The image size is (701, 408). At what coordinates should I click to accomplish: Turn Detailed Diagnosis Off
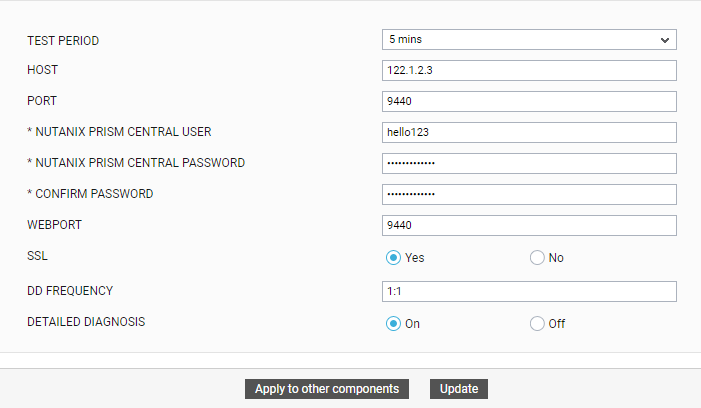(x=537, y=324)
